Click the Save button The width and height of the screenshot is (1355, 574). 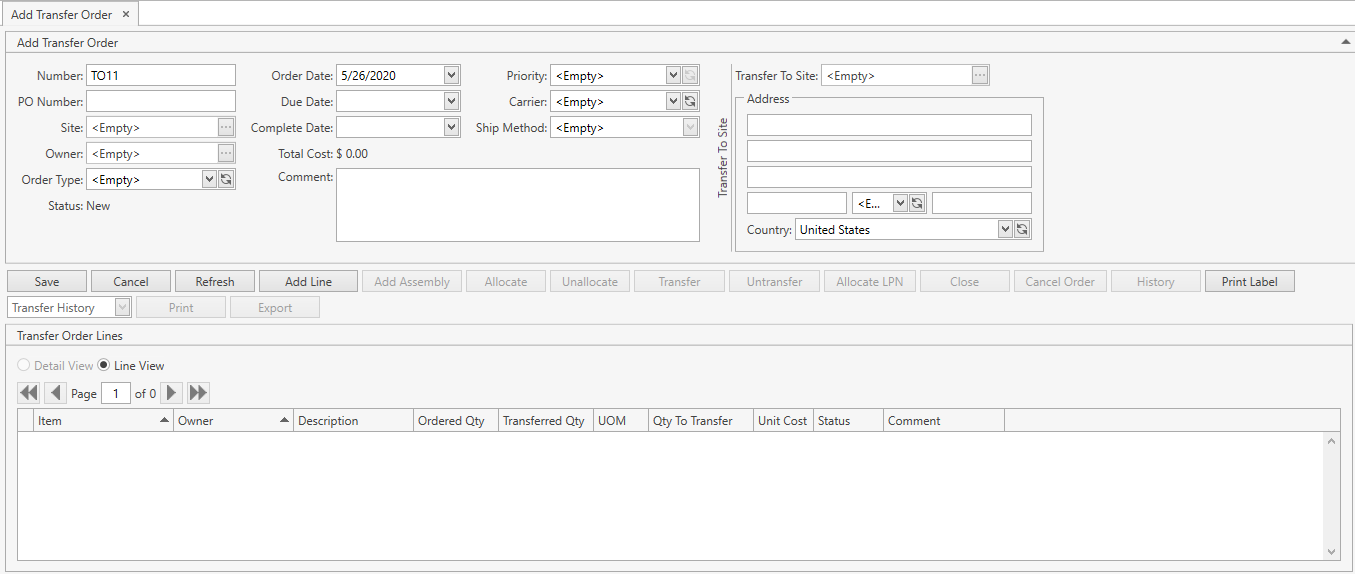point(47,282)
